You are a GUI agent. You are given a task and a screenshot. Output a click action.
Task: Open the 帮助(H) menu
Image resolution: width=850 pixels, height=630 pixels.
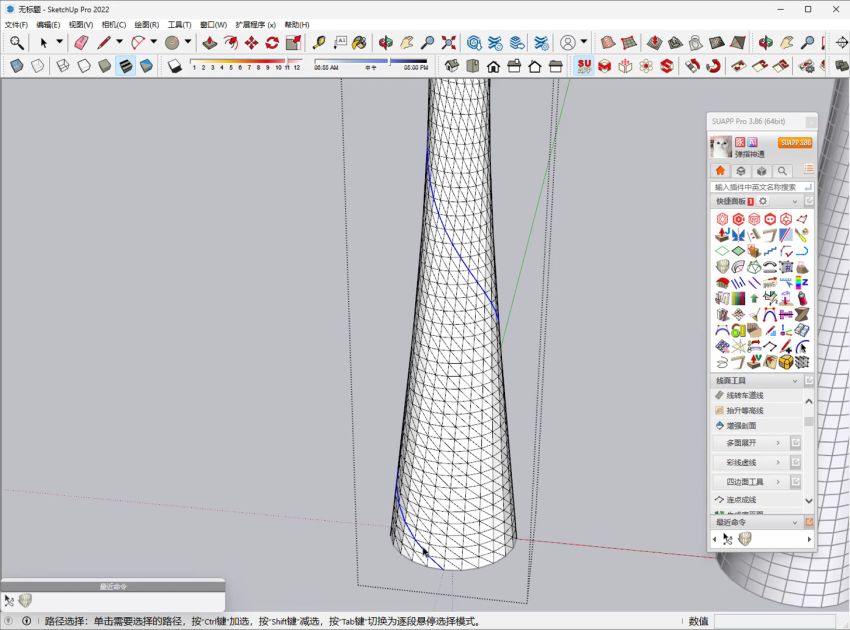pos(297,25)
